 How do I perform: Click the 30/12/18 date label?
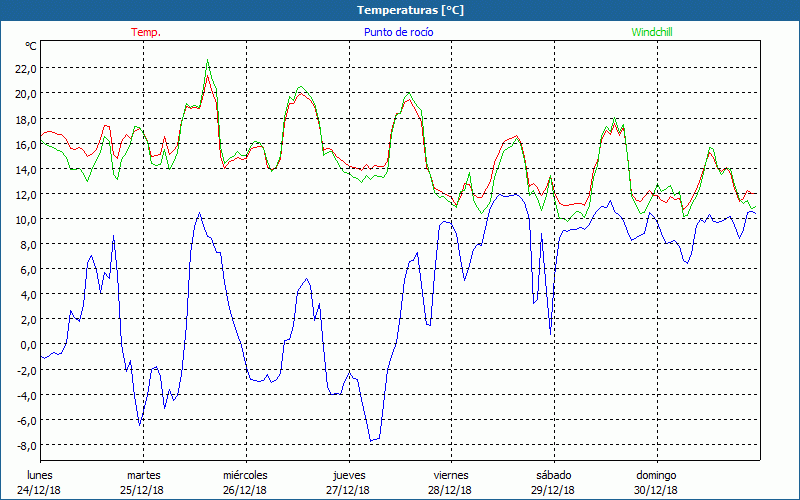[656, 490]
